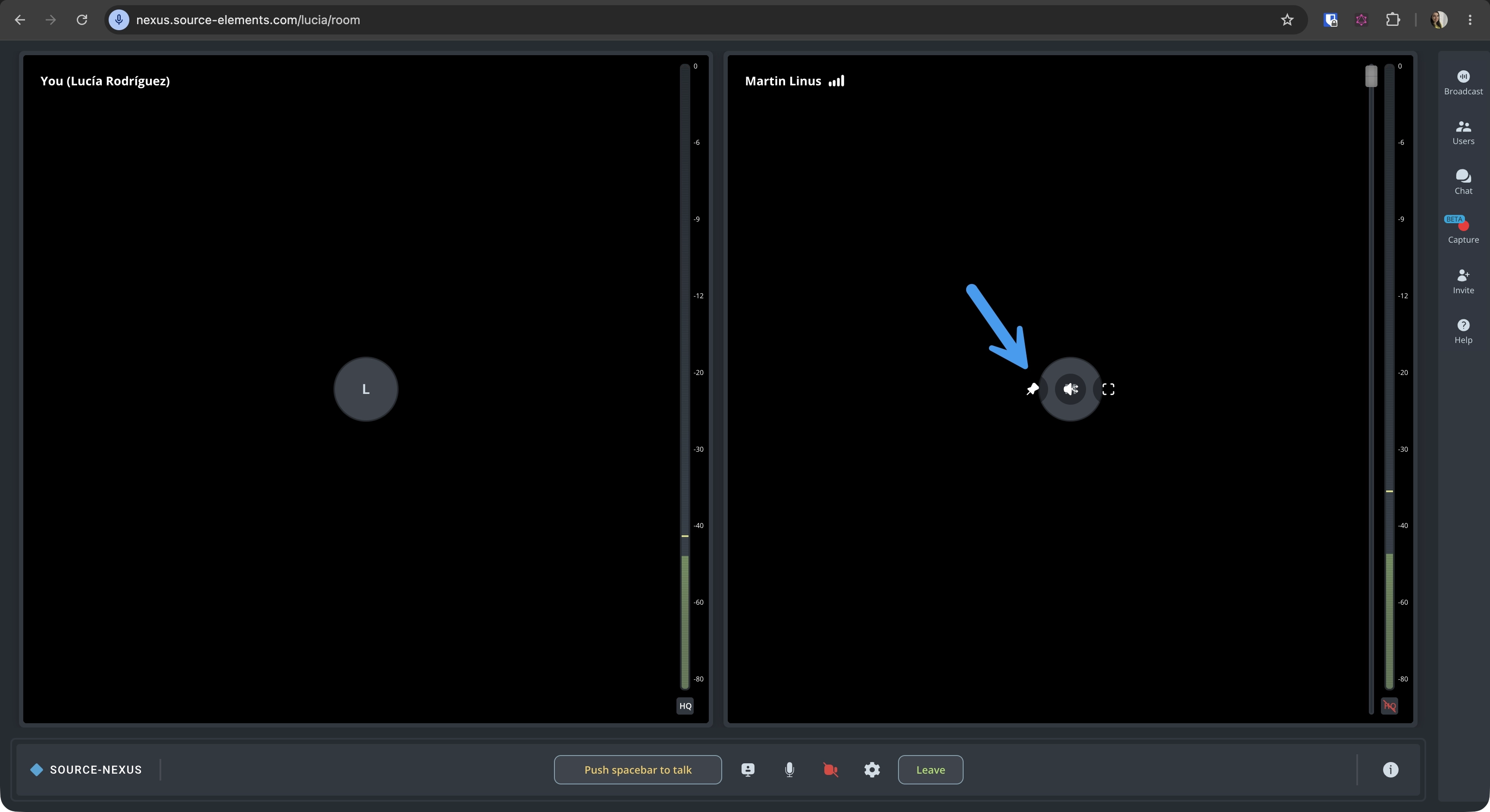Click Martin Linus's volume fader handle
Screen dimensions: 1490x812
click(1371, 76)
